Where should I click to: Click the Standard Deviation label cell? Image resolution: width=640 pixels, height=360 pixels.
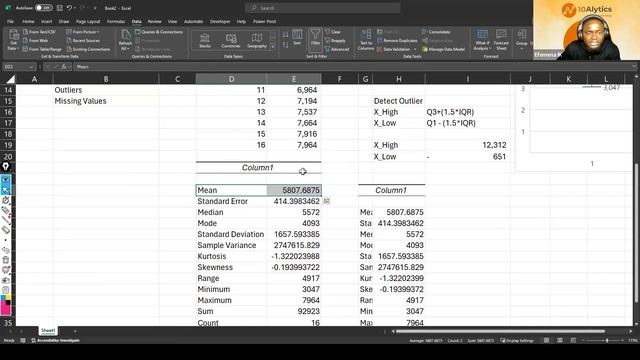point(231,234)
